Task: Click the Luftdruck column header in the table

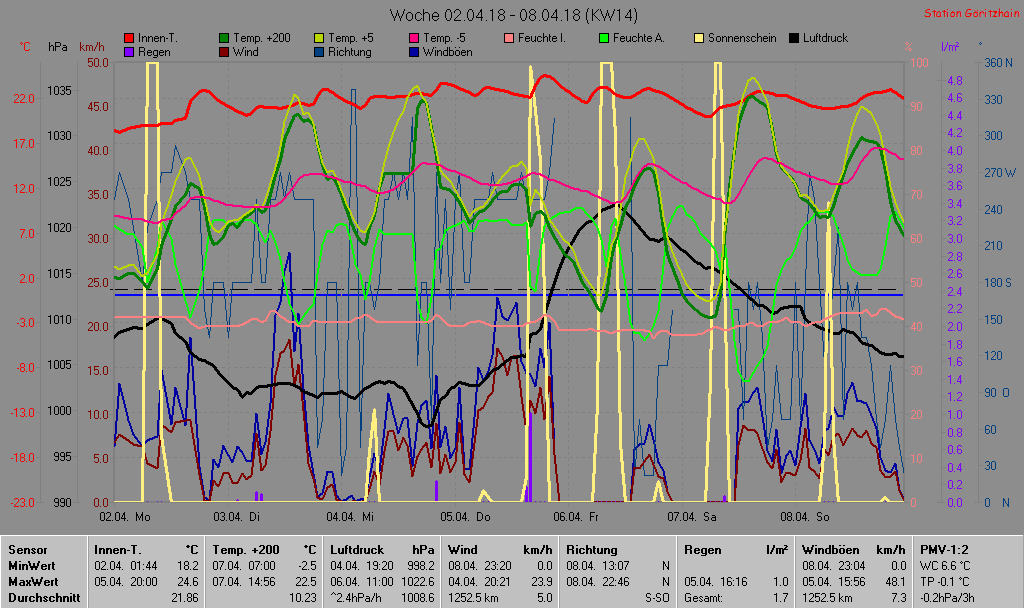Action: coord(357,549)
